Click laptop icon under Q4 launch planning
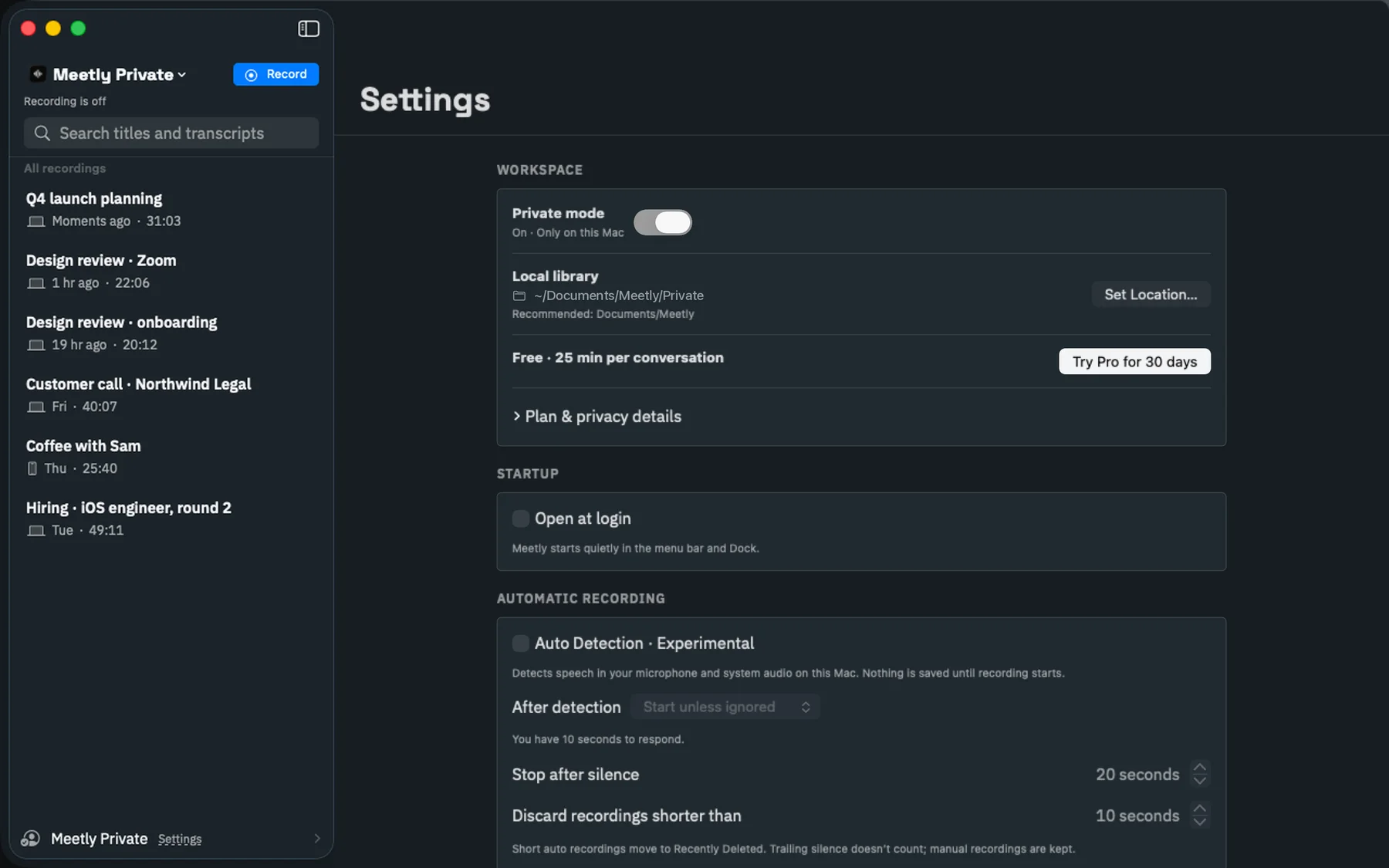The height and width of the screenshot is (868, 1389). point(35,221)
